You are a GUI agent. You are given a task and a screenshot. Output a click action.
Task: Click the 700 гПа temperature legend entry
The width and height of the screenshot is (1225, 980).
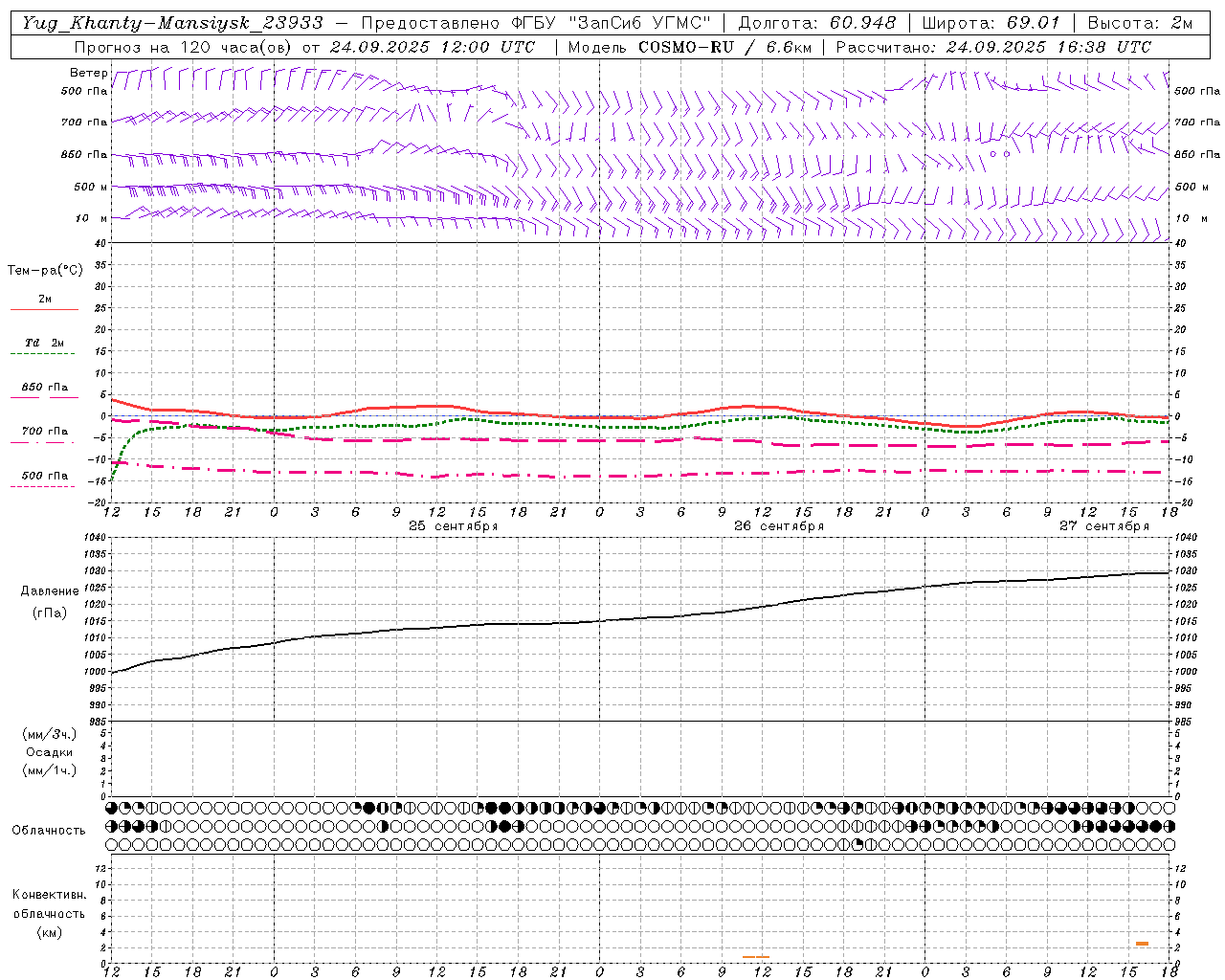click(44, 434)
